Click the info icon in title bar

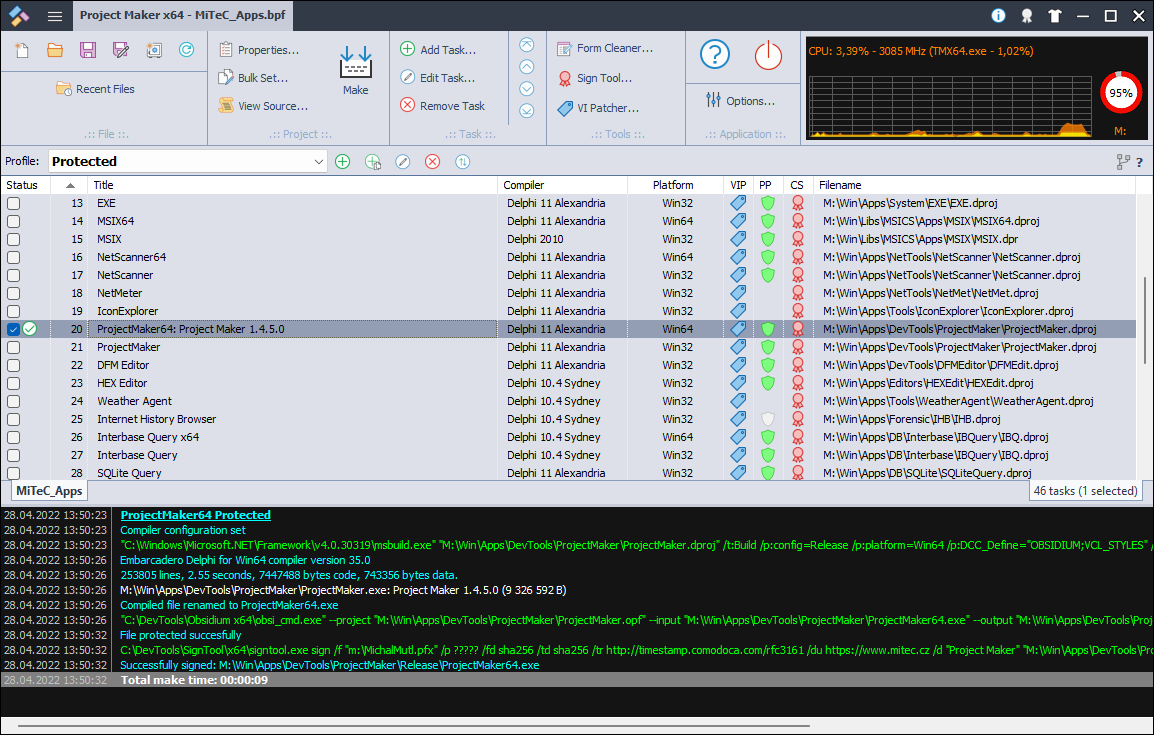coord(998,15)
